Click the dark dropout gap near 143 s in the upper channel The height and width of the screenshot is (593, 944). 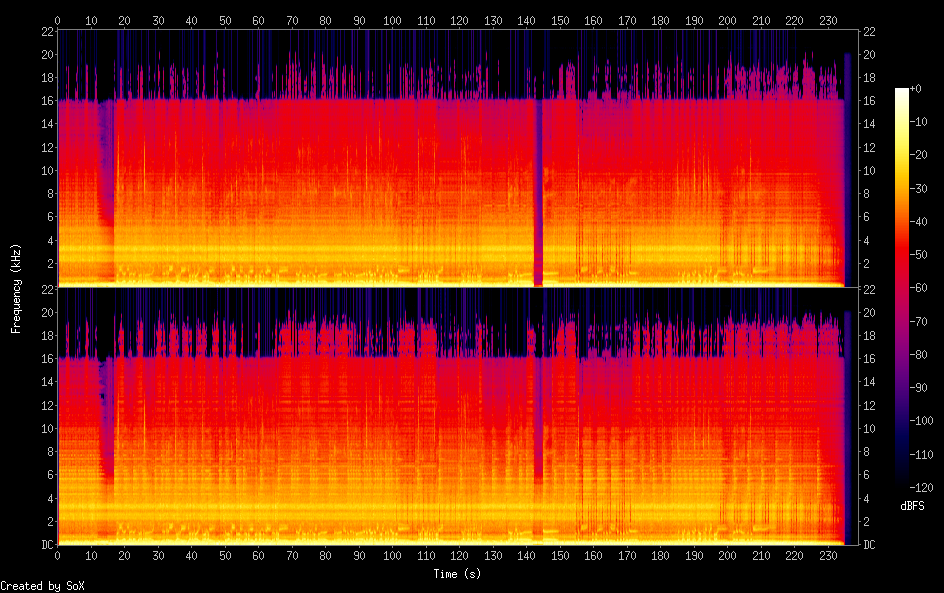(538, 200)
